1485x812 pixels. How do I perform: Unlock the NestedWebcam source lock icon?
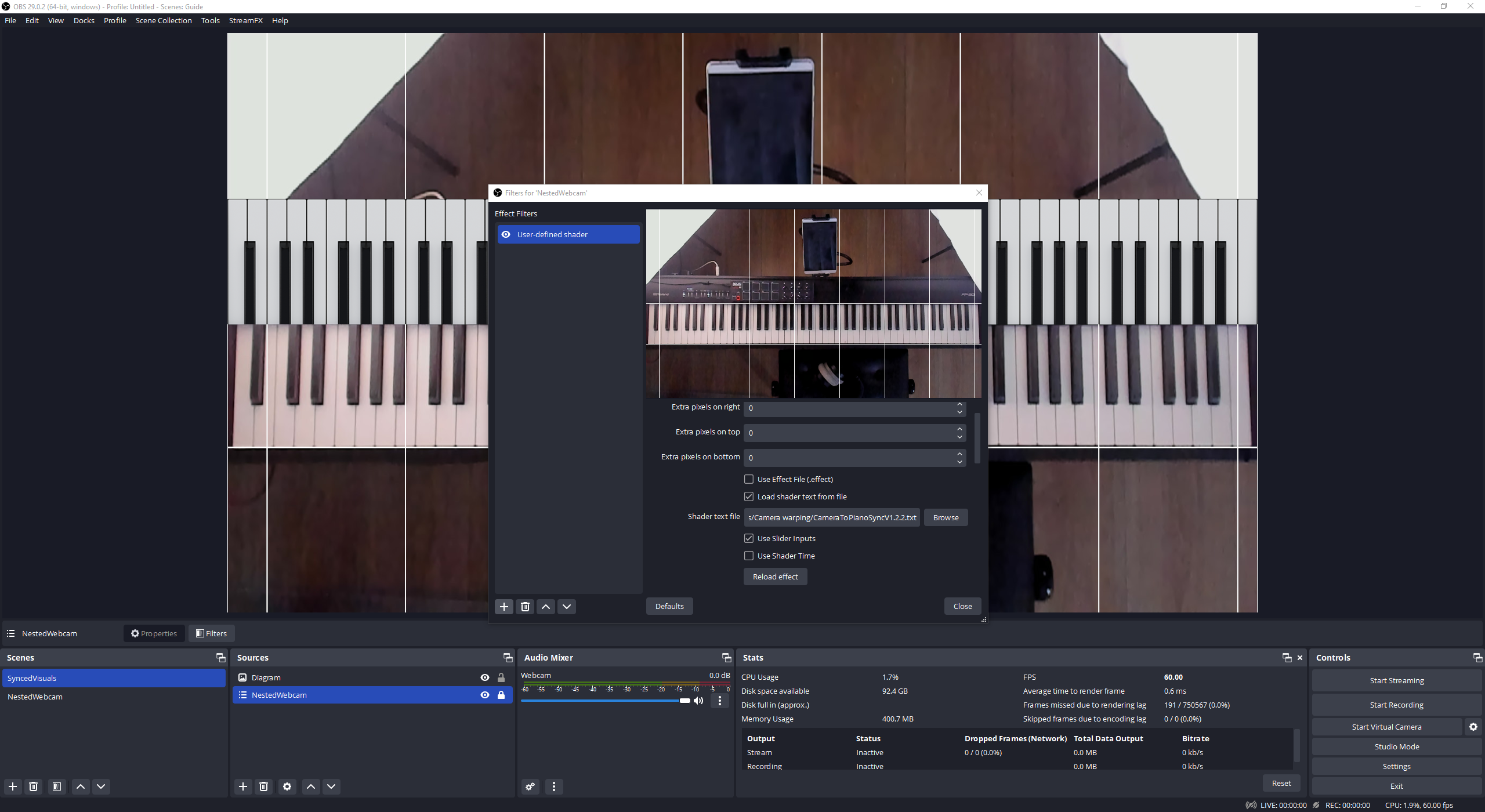(x=501, y=695)
